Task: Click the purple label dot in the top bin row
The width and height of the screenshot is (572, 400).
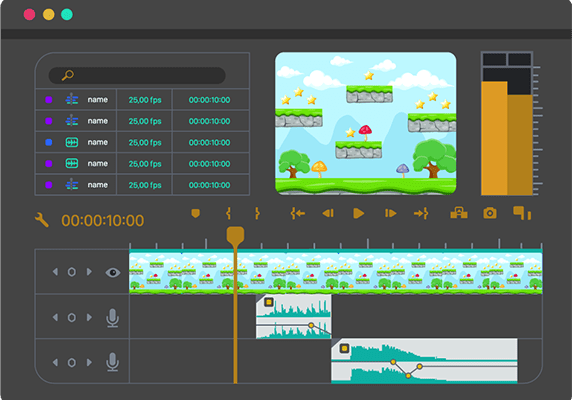Action: coord(49,100)
